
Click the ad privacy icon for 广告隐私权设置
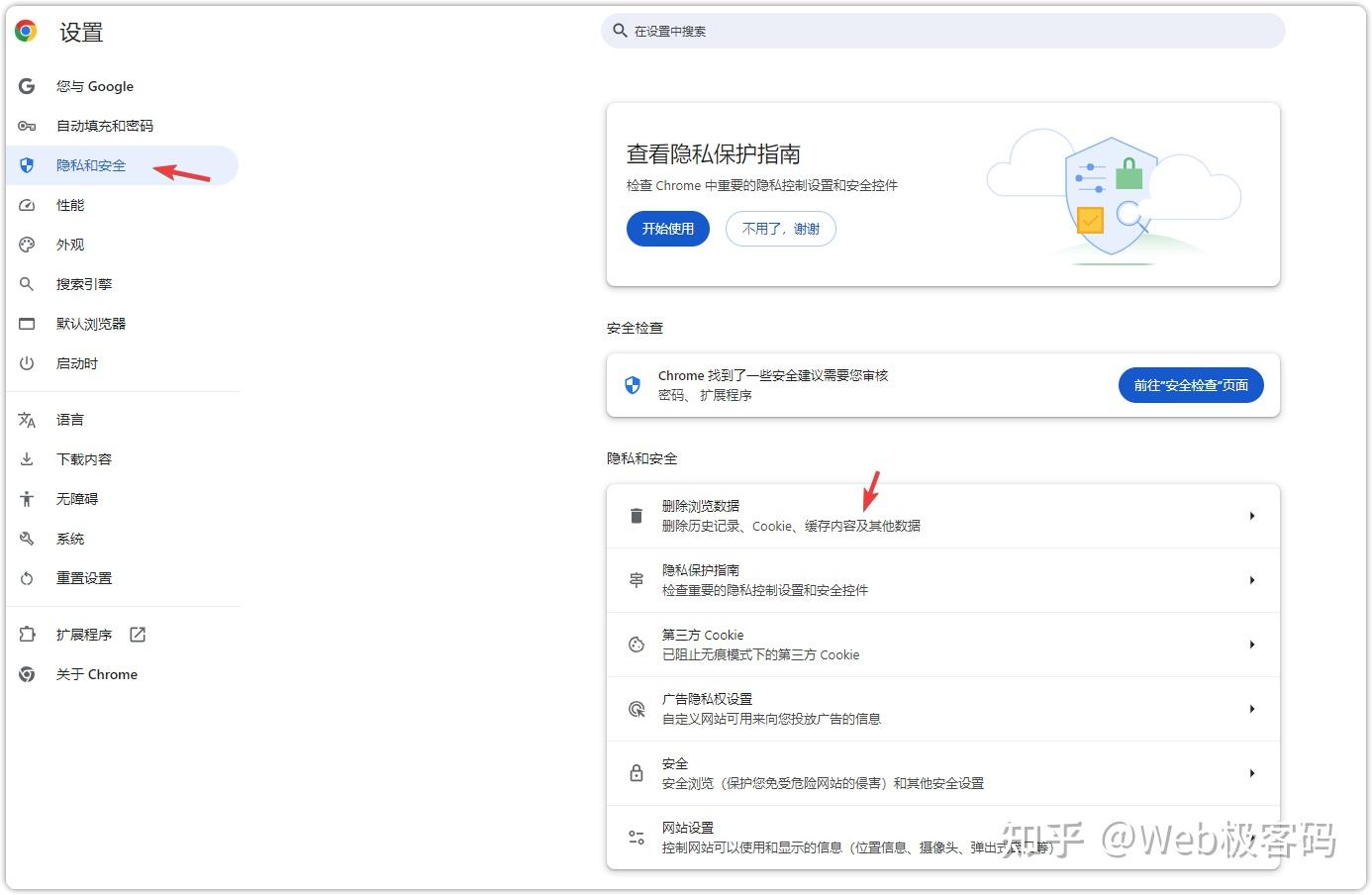637,709
